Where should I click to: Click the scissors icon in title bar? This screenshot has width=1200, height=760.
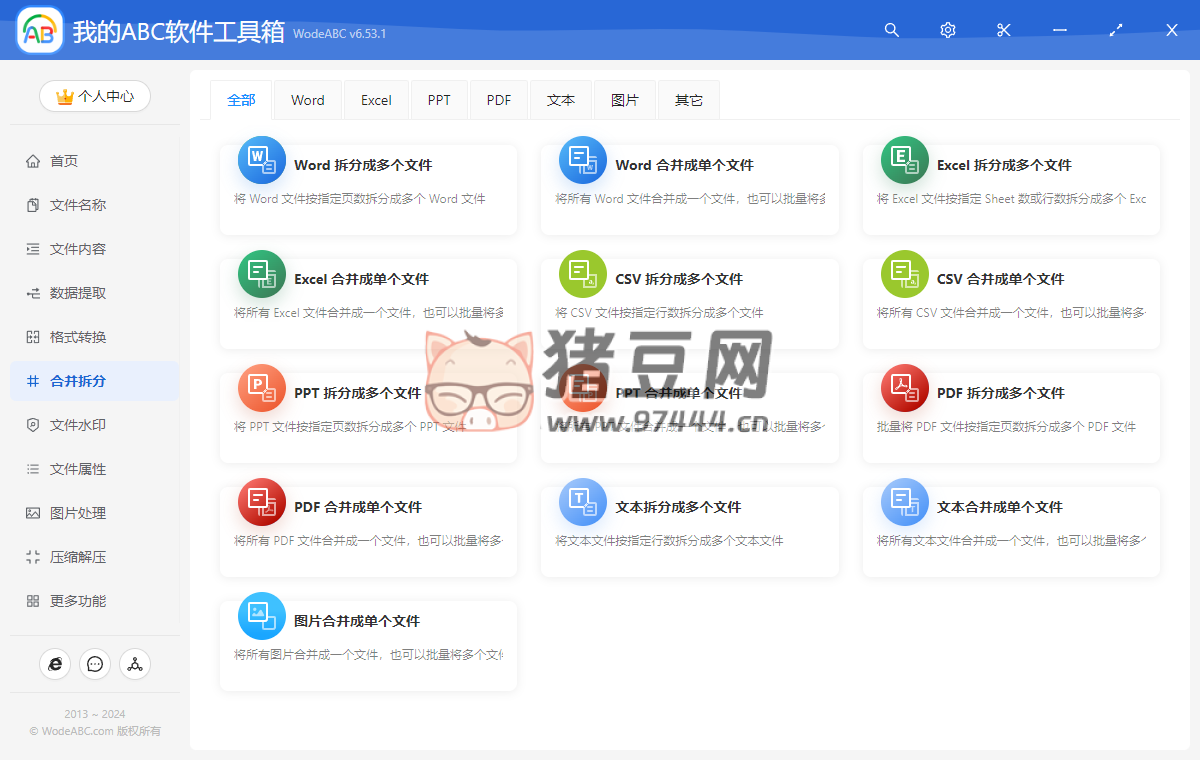[x=1004, y=30]
